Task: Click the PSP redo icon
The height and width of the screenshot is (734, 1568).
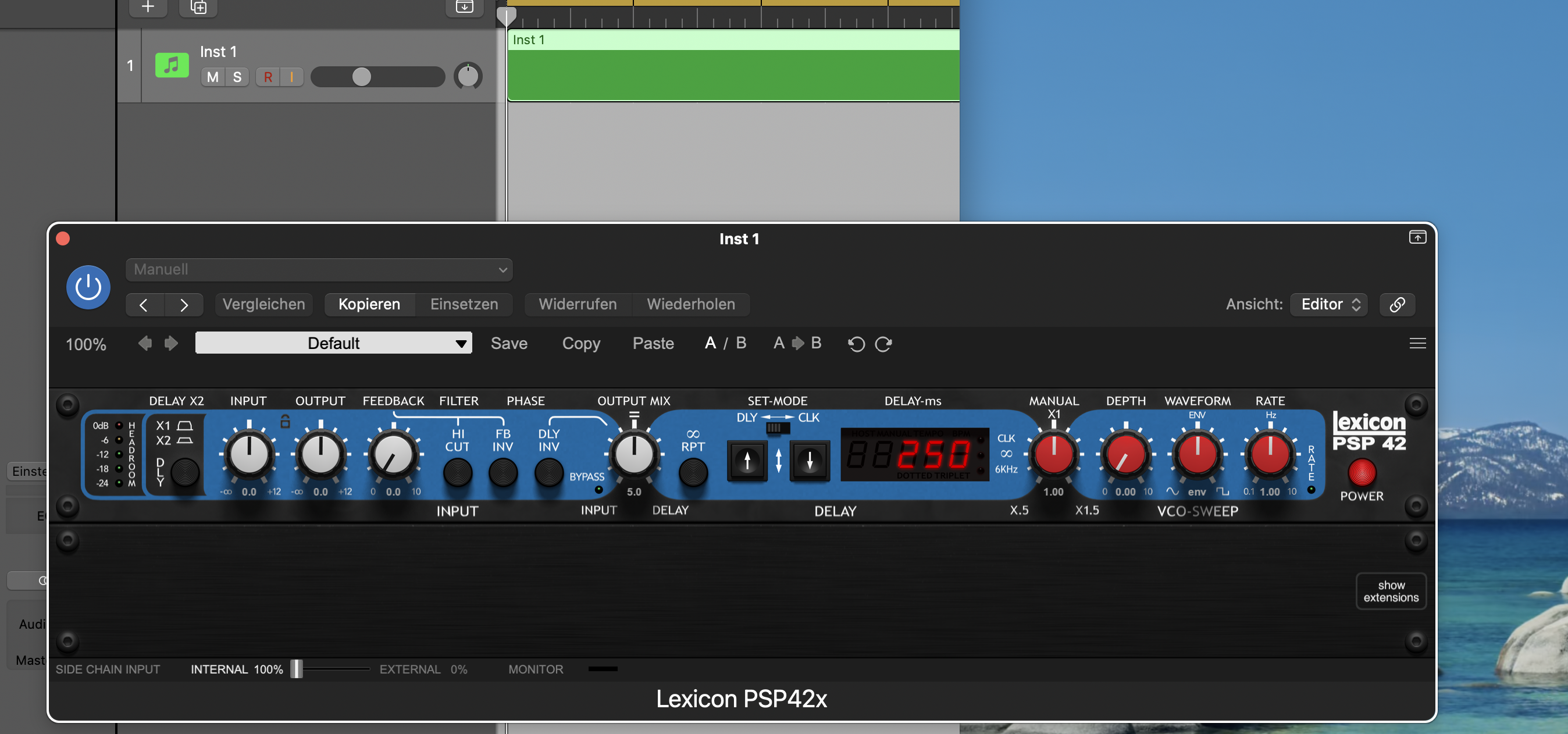Action: click(x=883, y=344)
